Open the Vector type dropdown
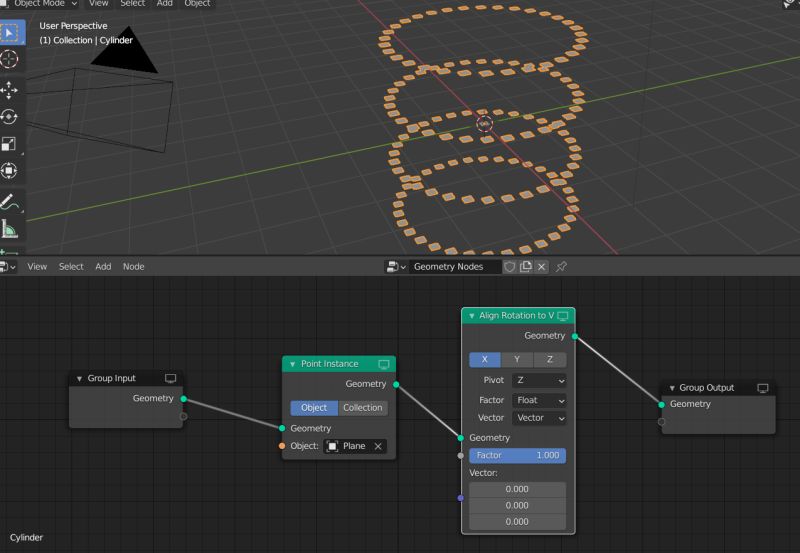Viewport: 800px width, 553px height. pos(539,418)
